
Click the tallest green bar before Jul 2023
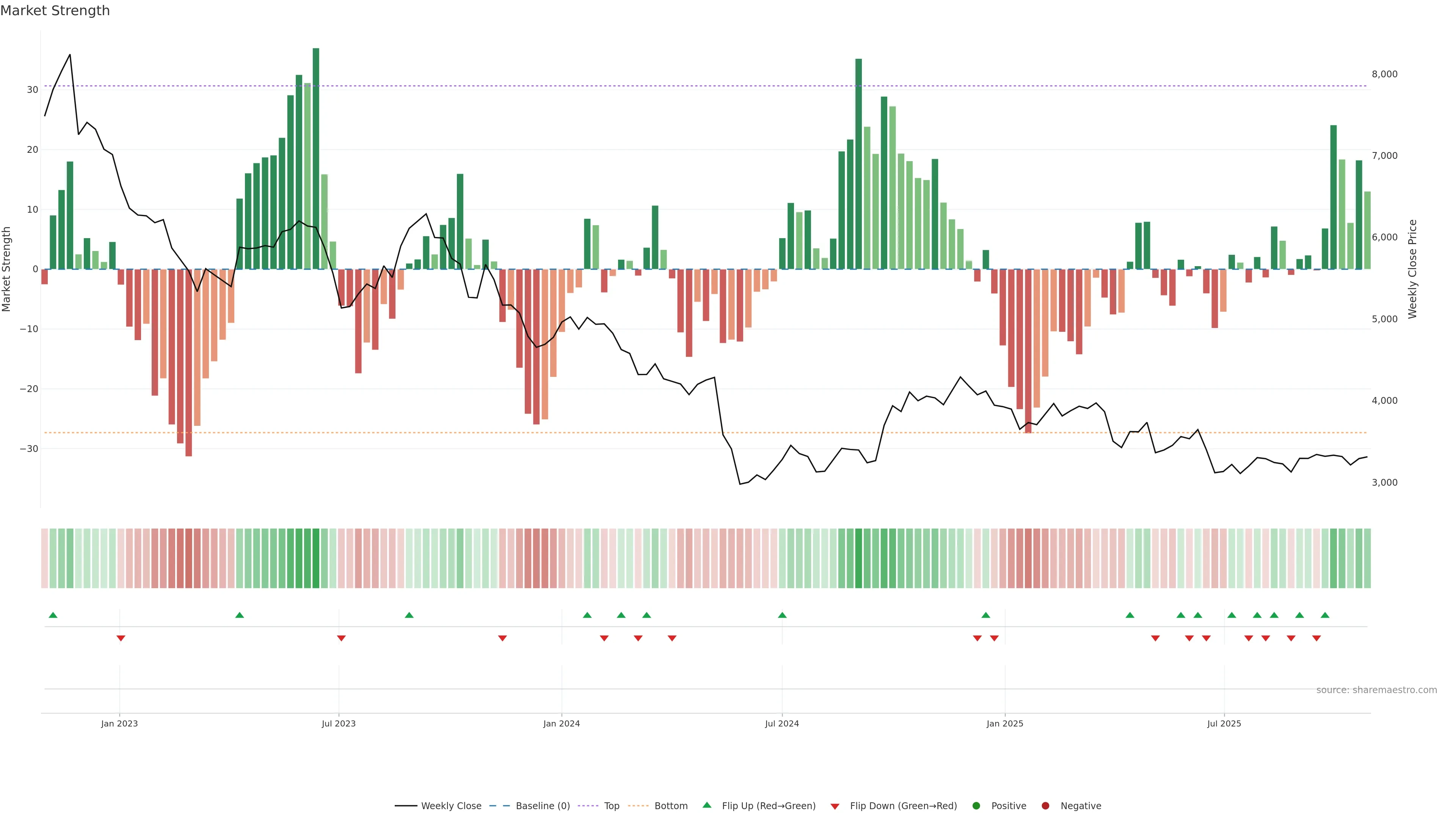coord(316,158)
